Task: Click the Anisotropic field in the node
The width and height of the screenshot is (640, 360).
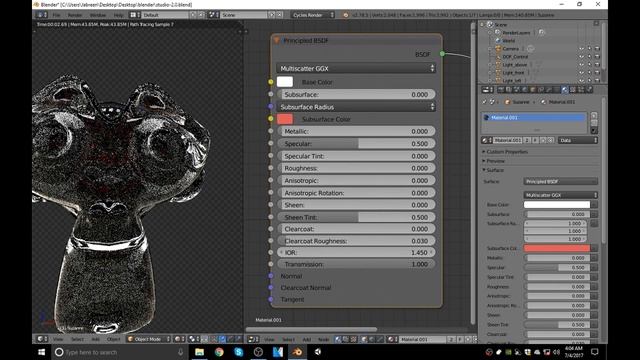Action: coord(356,180)
